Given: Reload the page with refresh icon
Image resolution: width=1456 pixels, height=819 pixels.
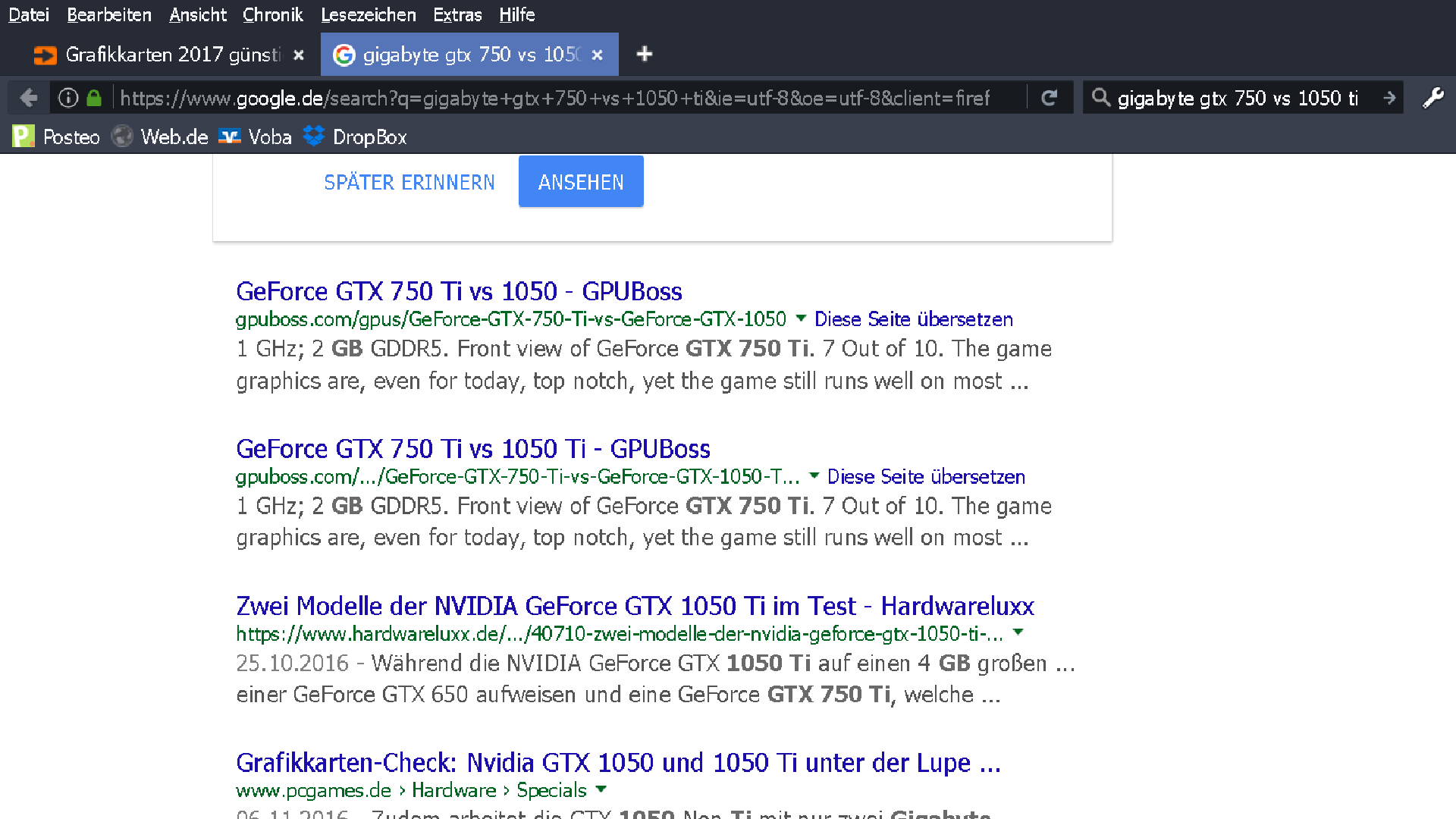Looking at the screenshot, I should click(1050, 98).
